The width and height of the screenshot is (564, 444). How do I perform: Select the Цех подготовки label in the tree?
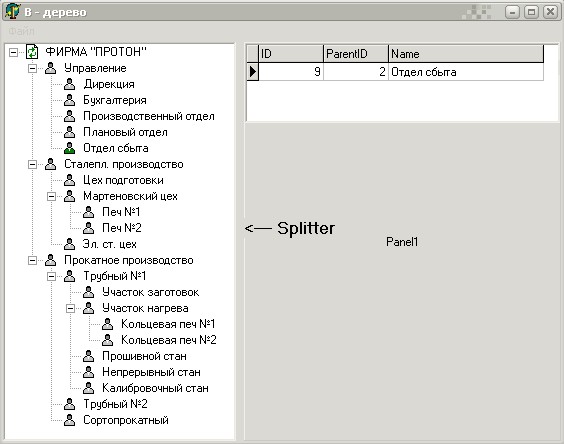(123, 180)
